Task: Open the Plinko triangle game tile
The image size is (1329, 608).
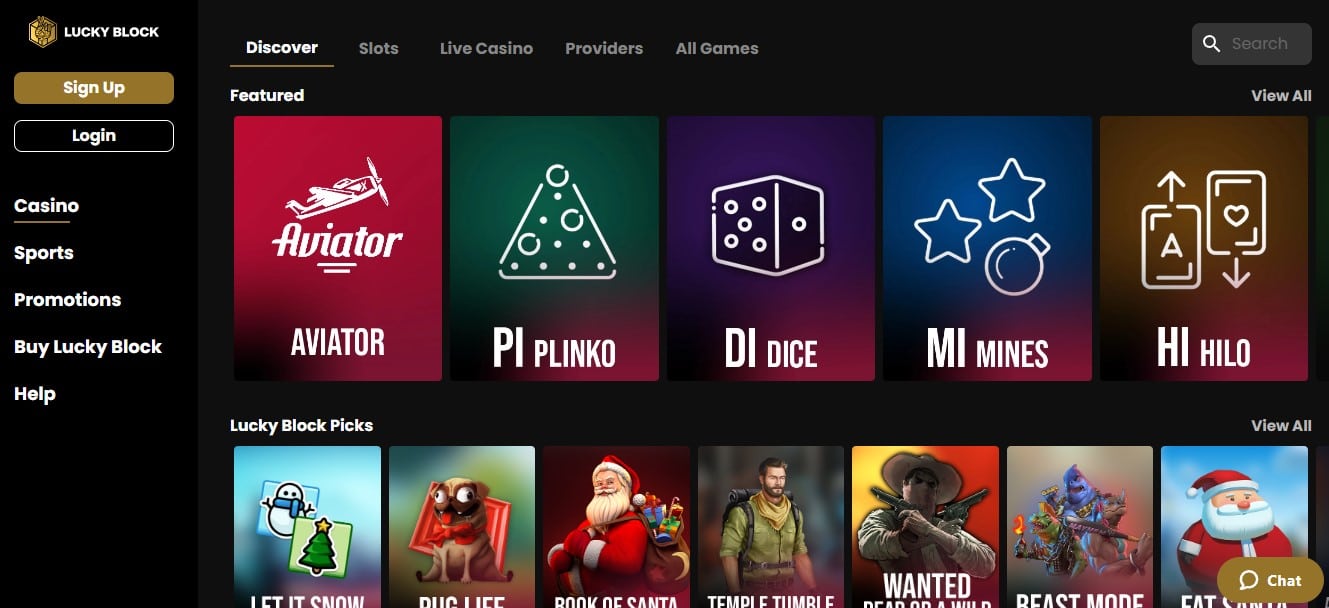Action: tap(554, 248)
